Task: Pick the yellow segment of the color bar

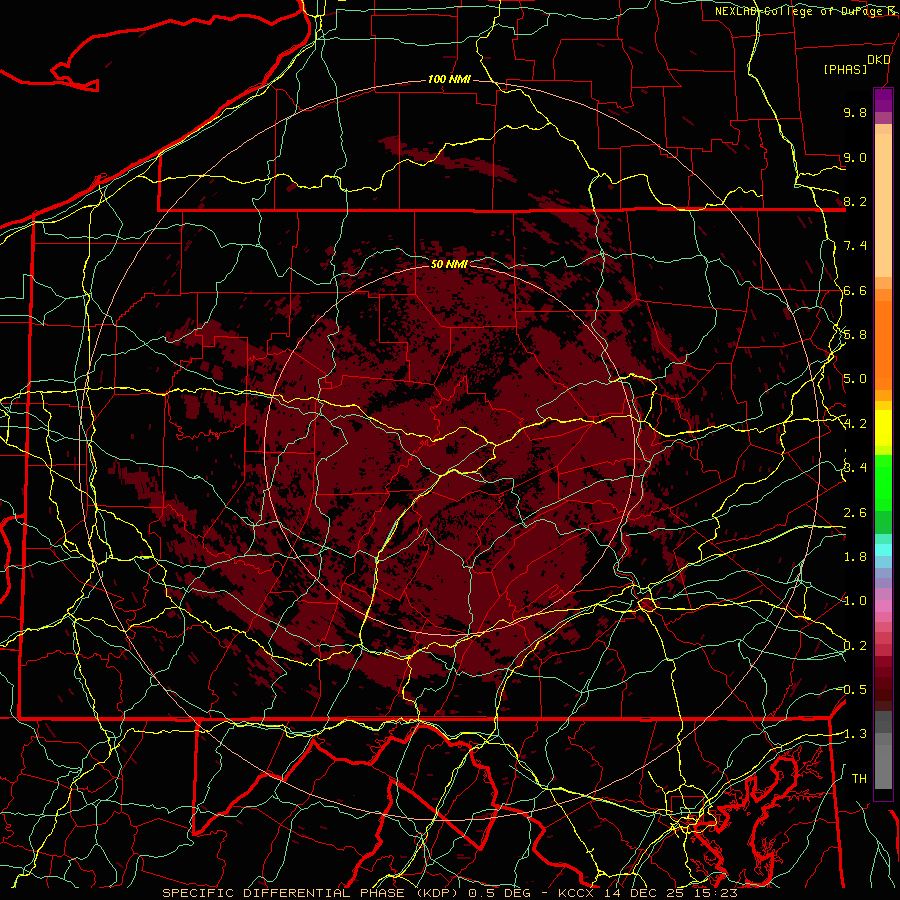Action: click(883, 428)
